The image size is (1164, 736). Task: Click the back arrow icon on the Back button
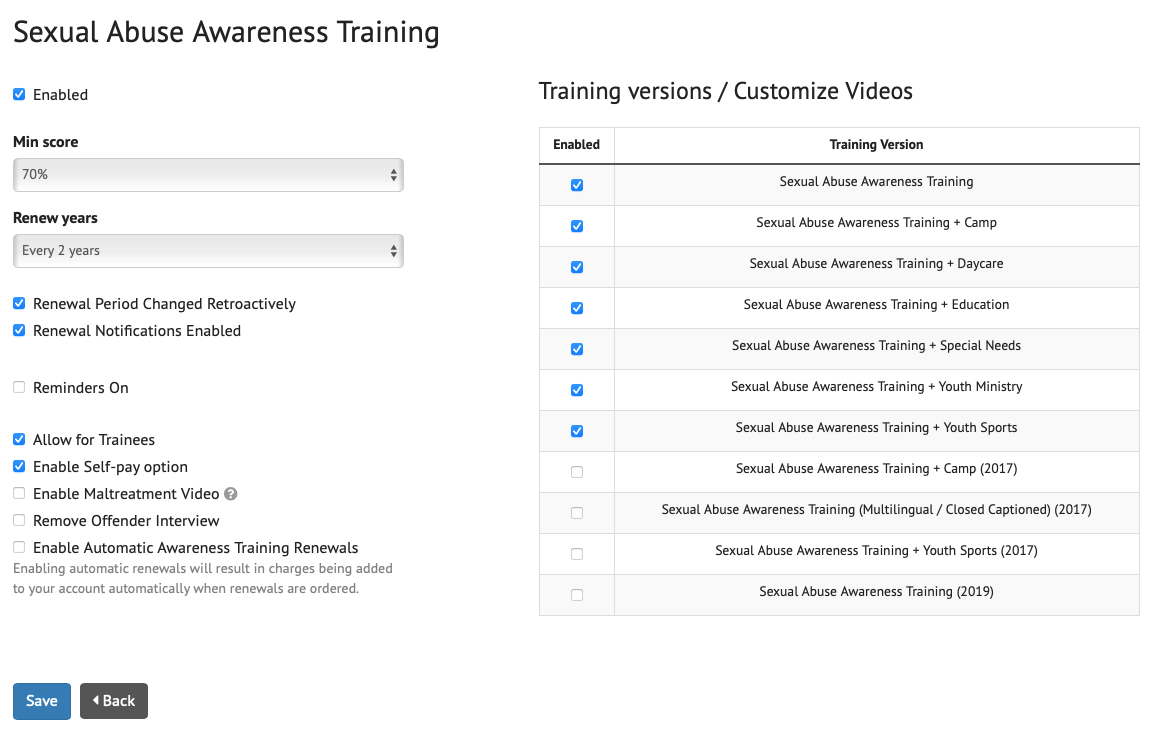[96, 701]
